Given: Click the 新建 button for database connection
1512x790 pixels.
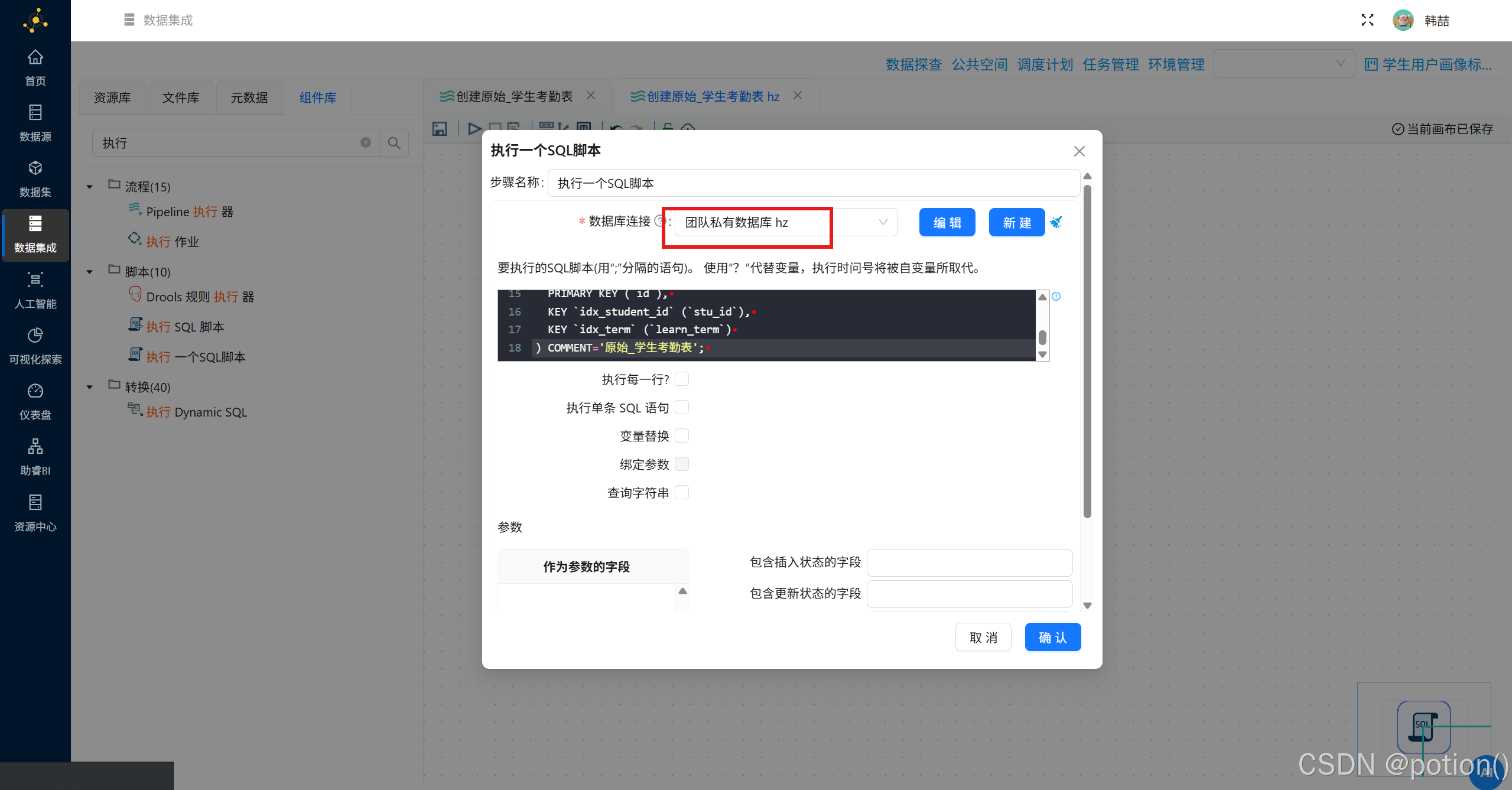Looking at the screenshot, I should point(1017,222).
